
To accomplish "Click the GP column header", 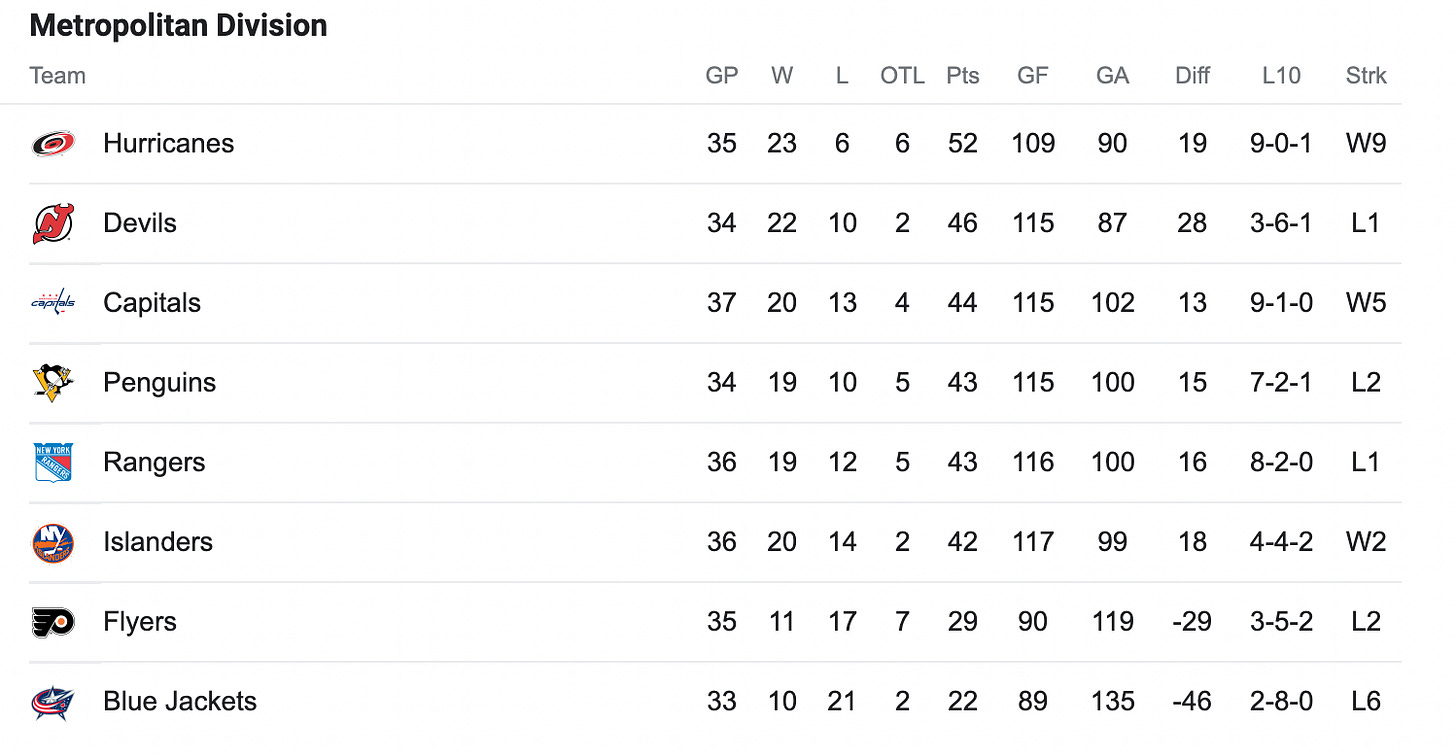I will tap(722, 76).
